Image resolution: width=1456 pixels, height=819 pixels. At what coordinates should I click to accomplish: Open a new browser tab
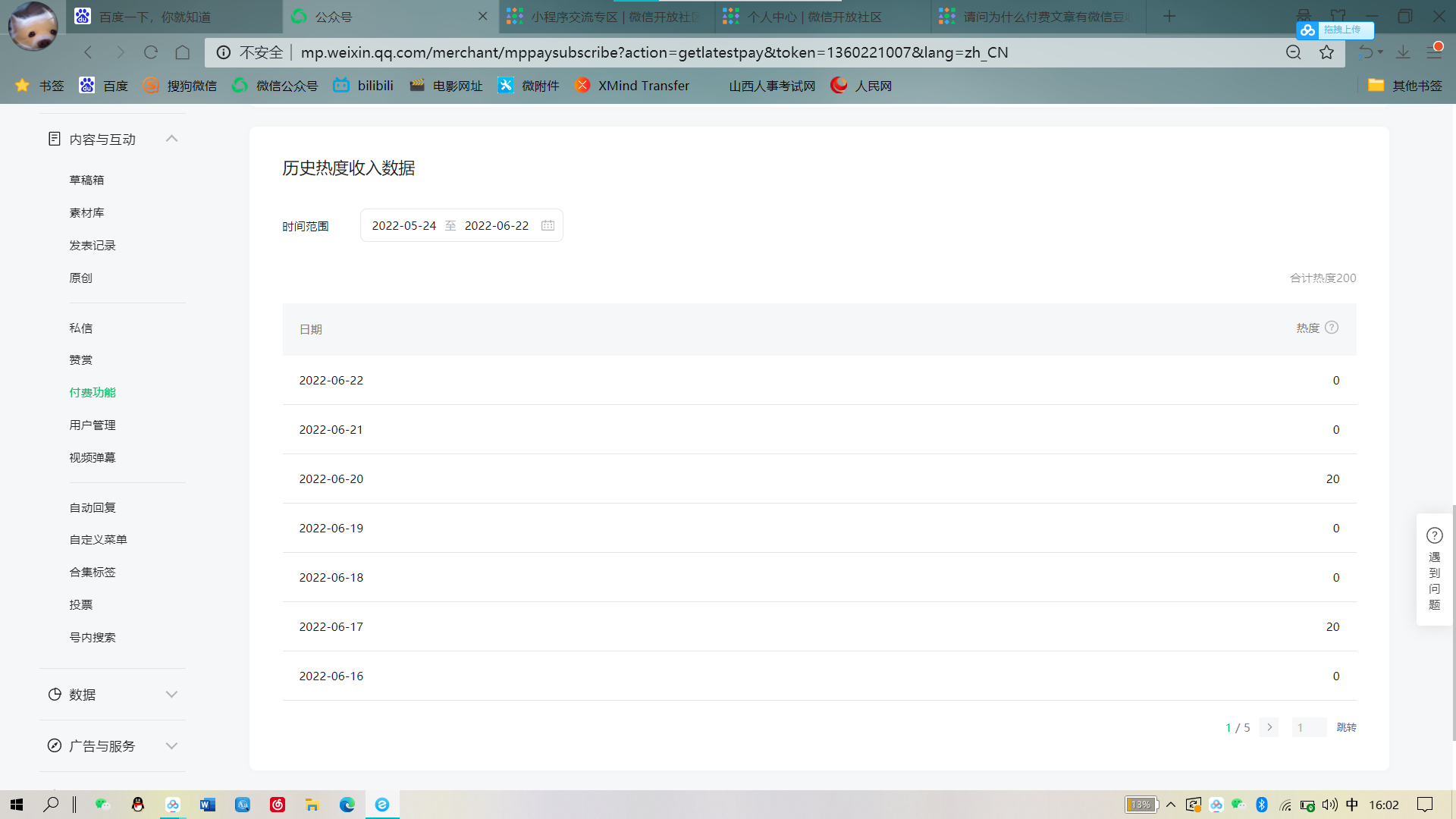[x=1169, y=17]
